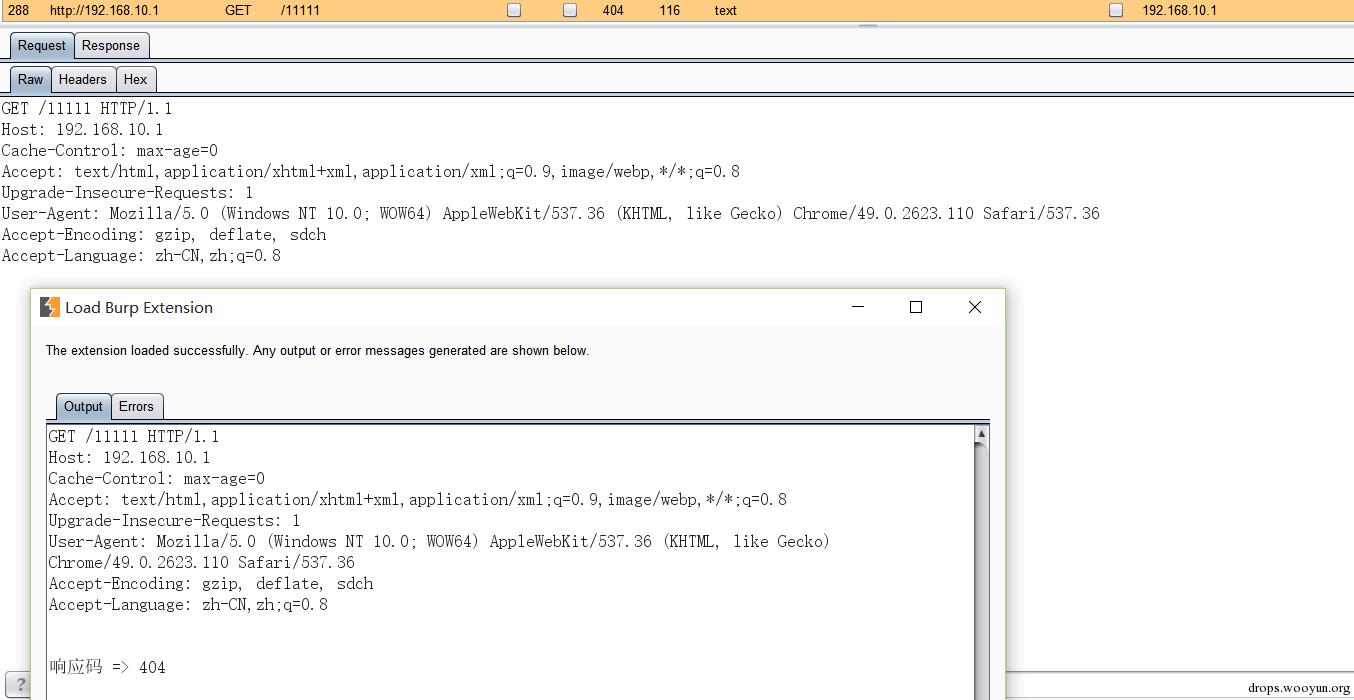Click the User-Agent line in extension output

pyautogui.click(x=439, y=541)
